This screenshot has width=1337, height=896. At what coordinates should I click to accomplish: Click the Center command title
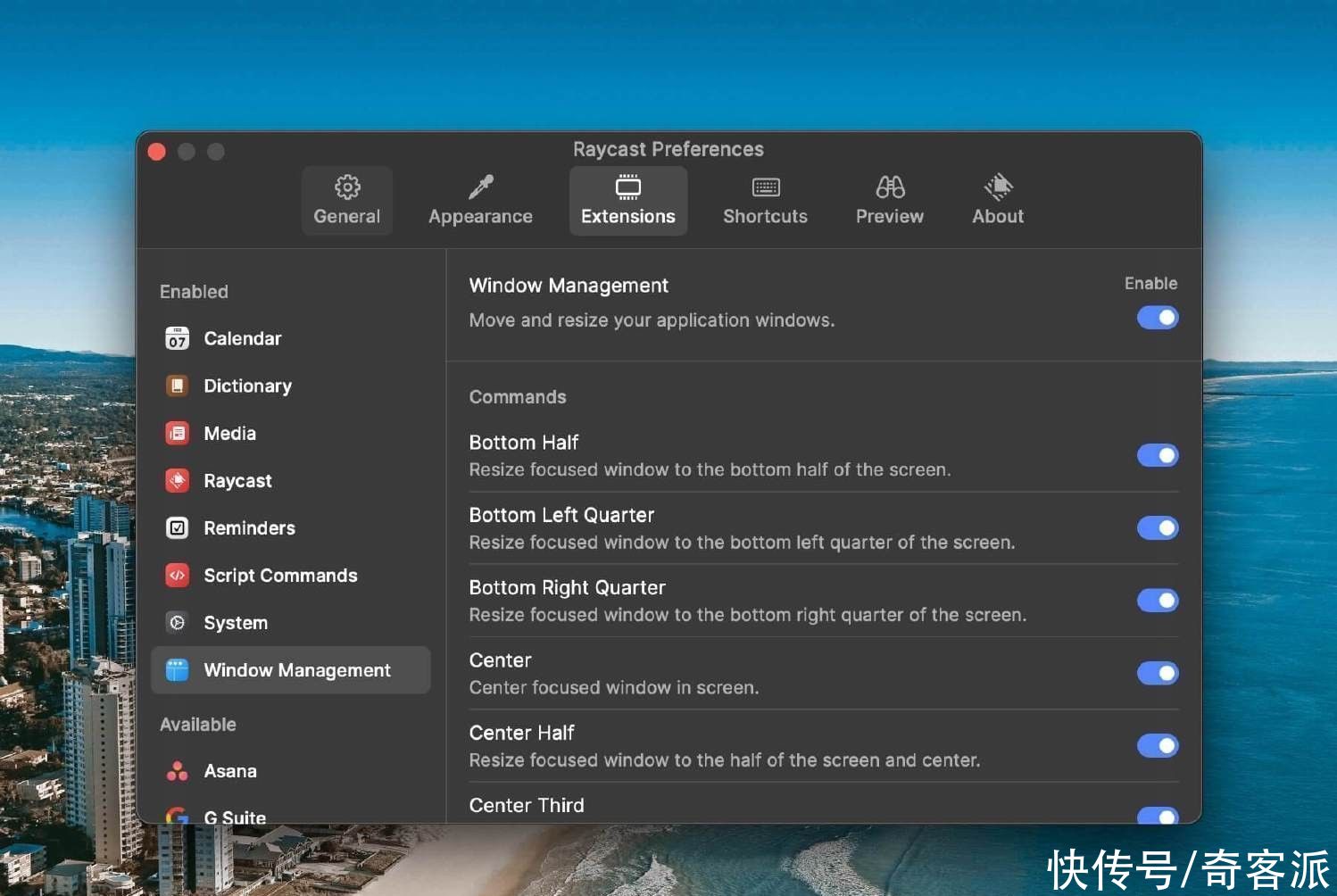[501, 660]
